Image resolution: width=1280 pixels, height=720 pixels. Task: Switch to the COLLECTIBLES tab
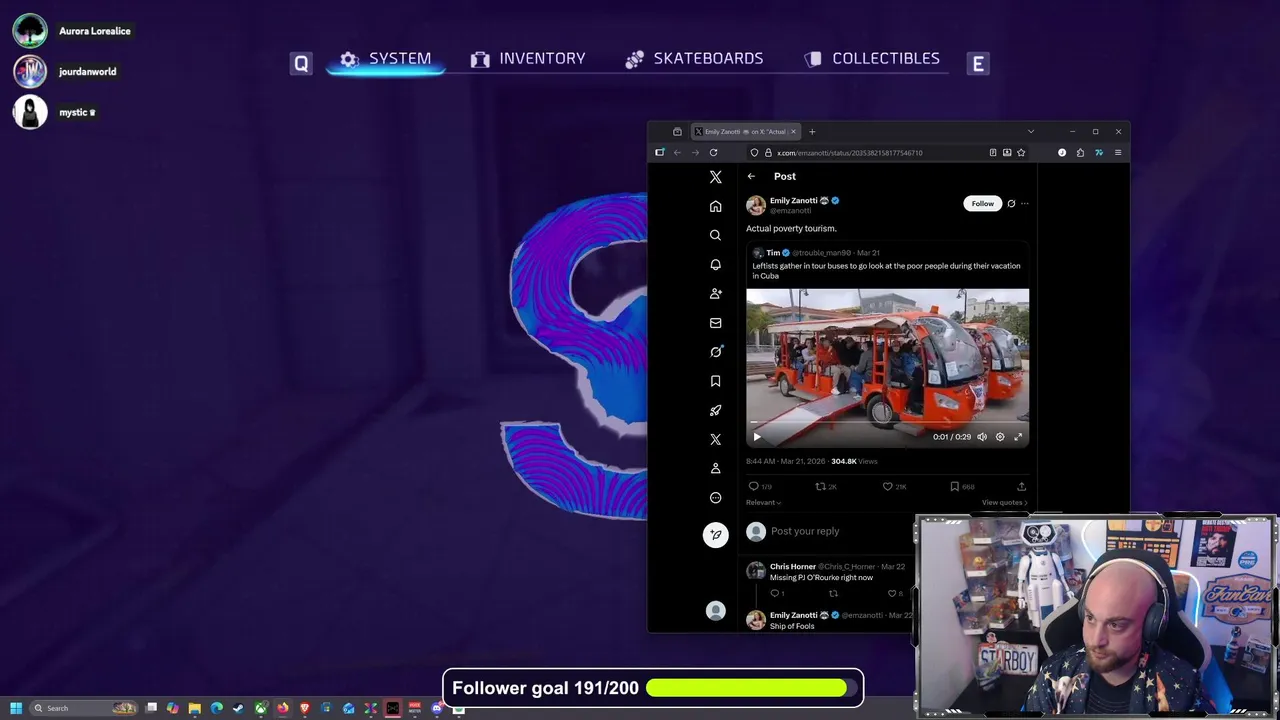point(872,59)
